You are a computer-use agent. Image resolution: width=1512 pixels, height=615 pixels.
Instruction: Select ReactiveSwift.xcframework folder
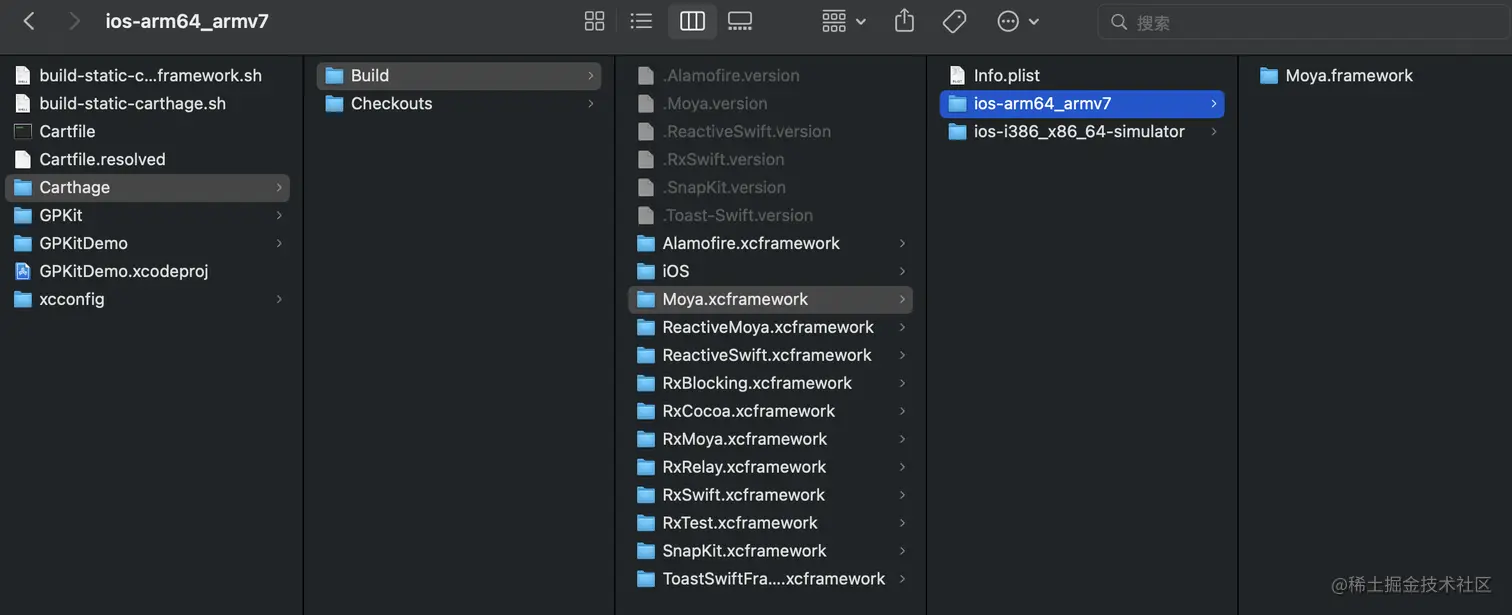(770, 355)
